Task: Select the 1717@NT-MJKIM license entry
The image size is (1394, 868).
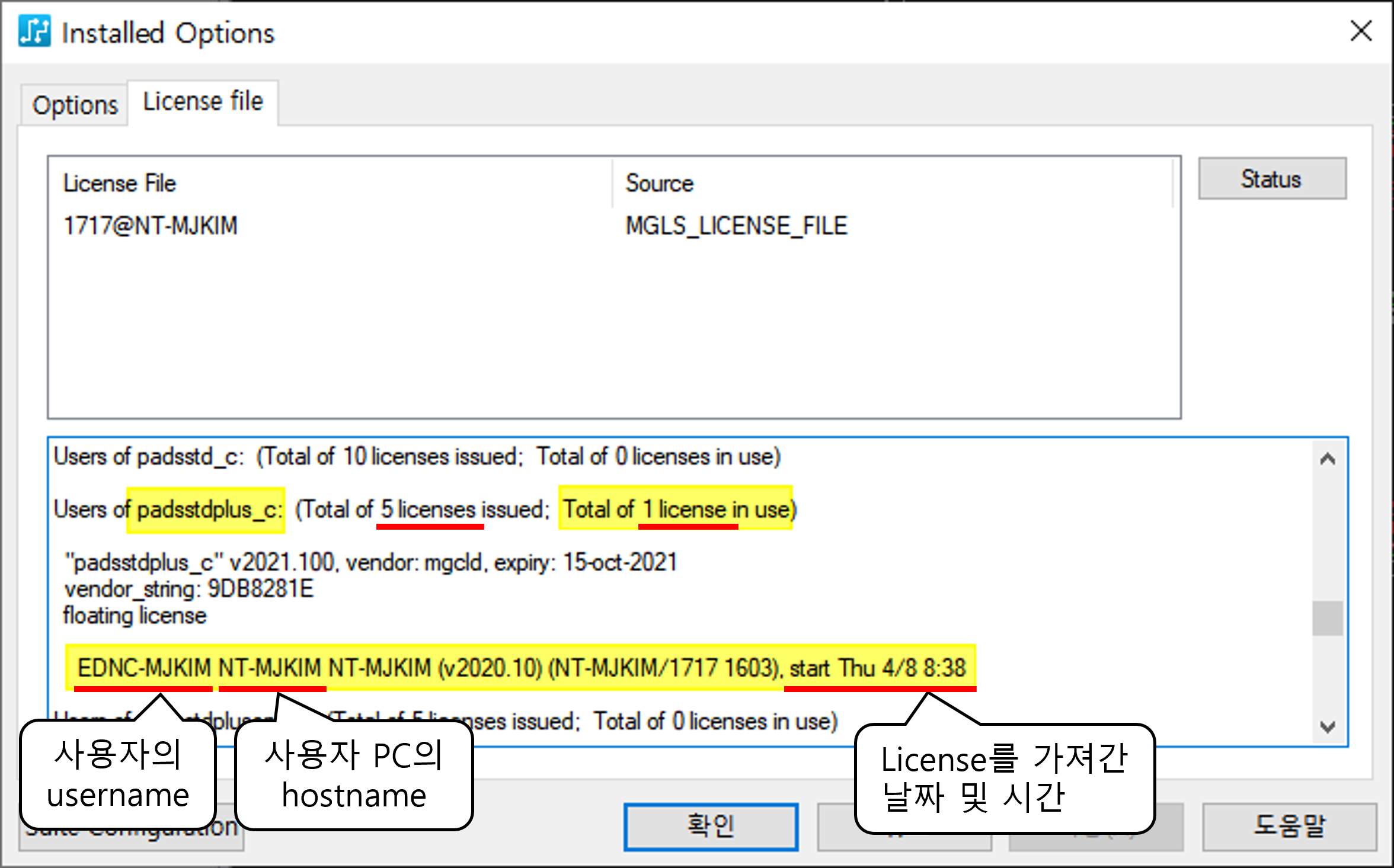Action: tap(151, 226)
